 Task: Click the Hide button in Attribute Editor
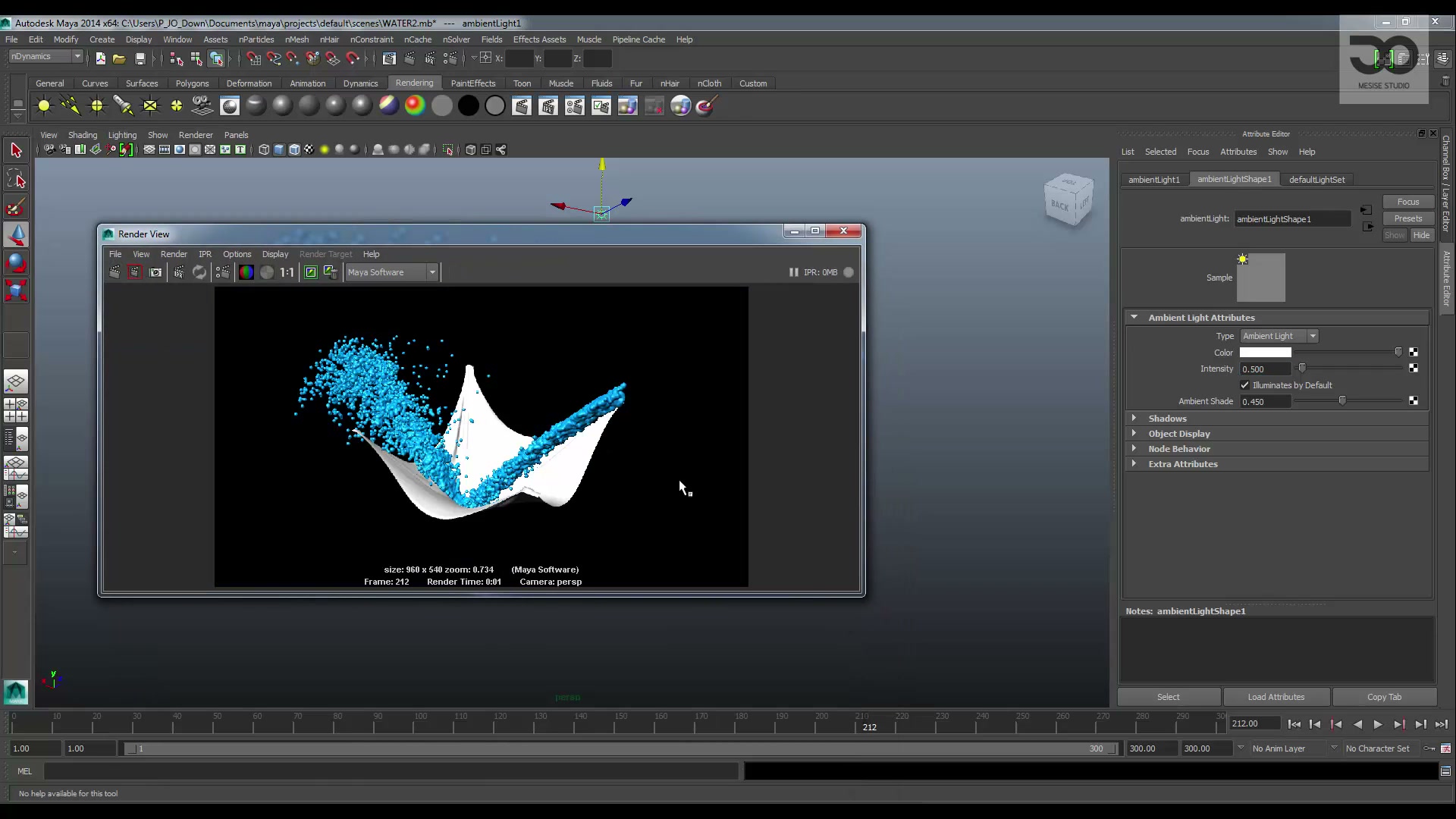tap(1421, 235)
